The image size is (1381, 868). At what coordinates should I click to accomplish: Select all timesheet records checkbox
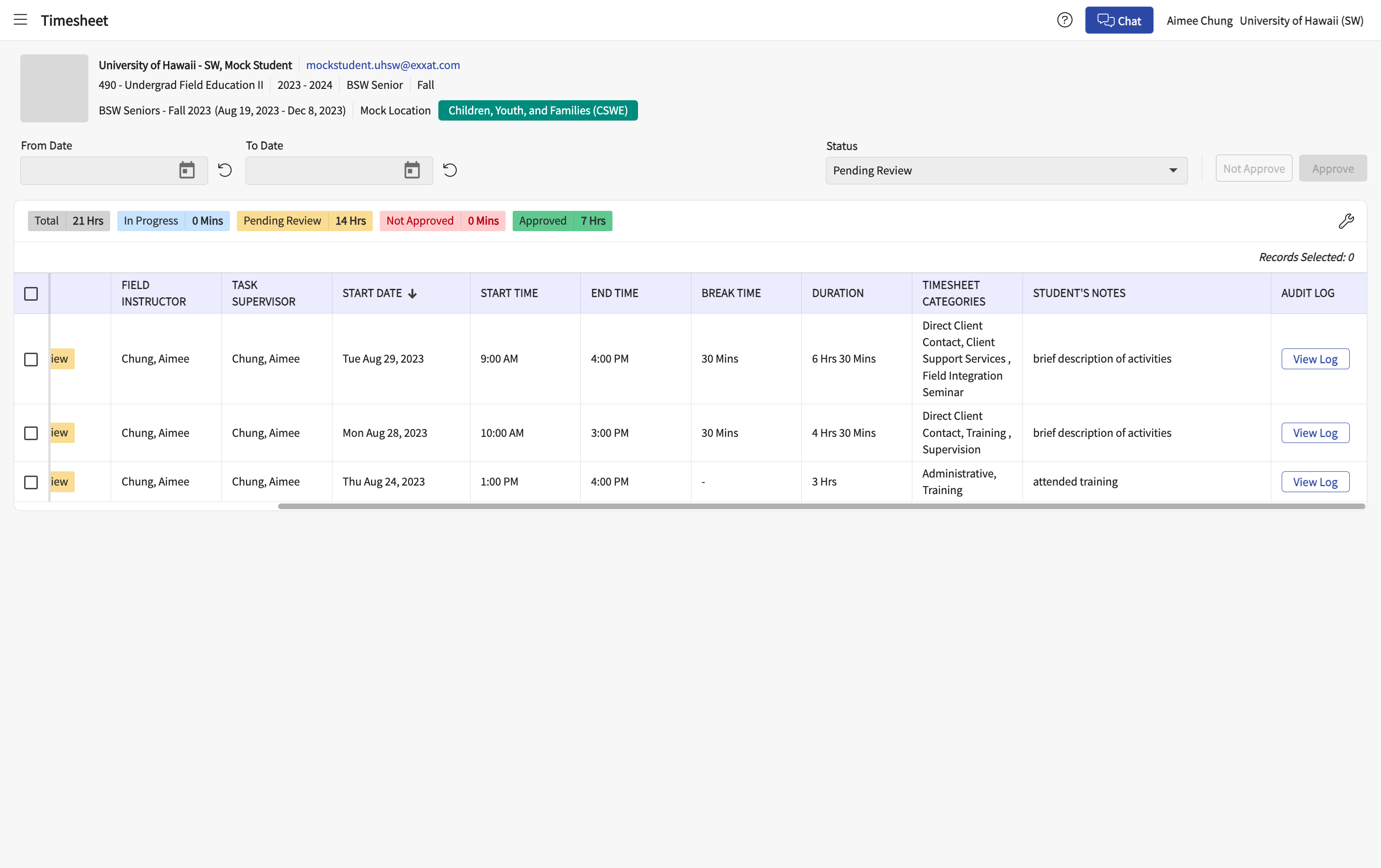tap(31, 294)
